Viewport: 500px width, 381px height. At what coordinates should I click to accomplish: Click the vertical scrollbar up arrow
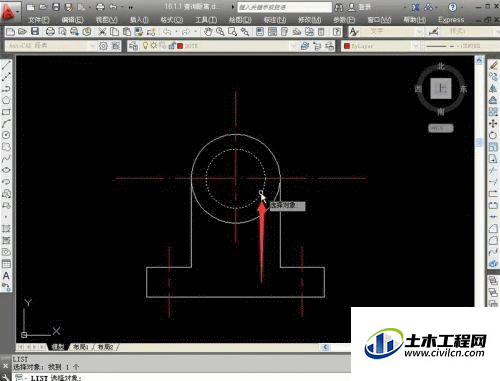(479, 60)
